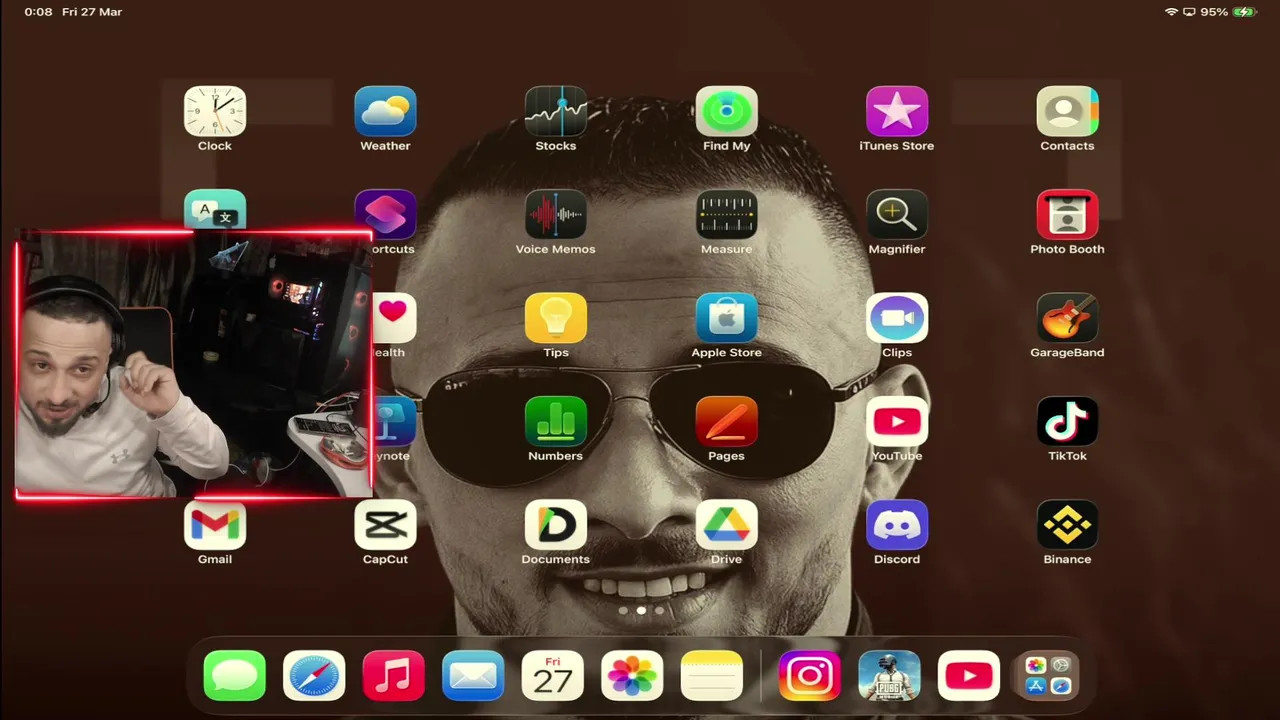
Task: Open GarageBand app
Action: point(1067,318)
